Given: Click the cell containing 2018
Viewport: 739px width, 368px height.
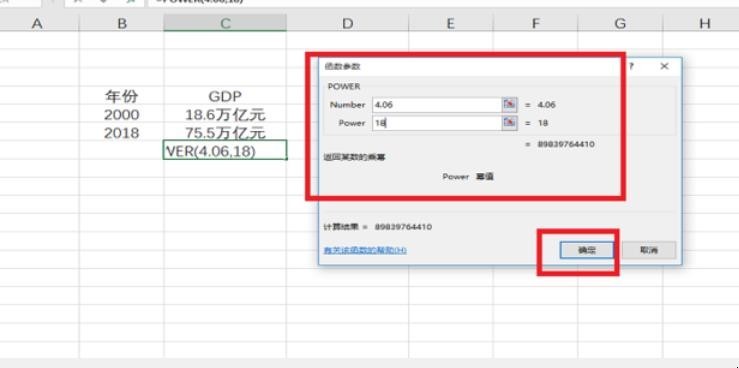Looking at the screenshot, I should click(x=122, y=132).
